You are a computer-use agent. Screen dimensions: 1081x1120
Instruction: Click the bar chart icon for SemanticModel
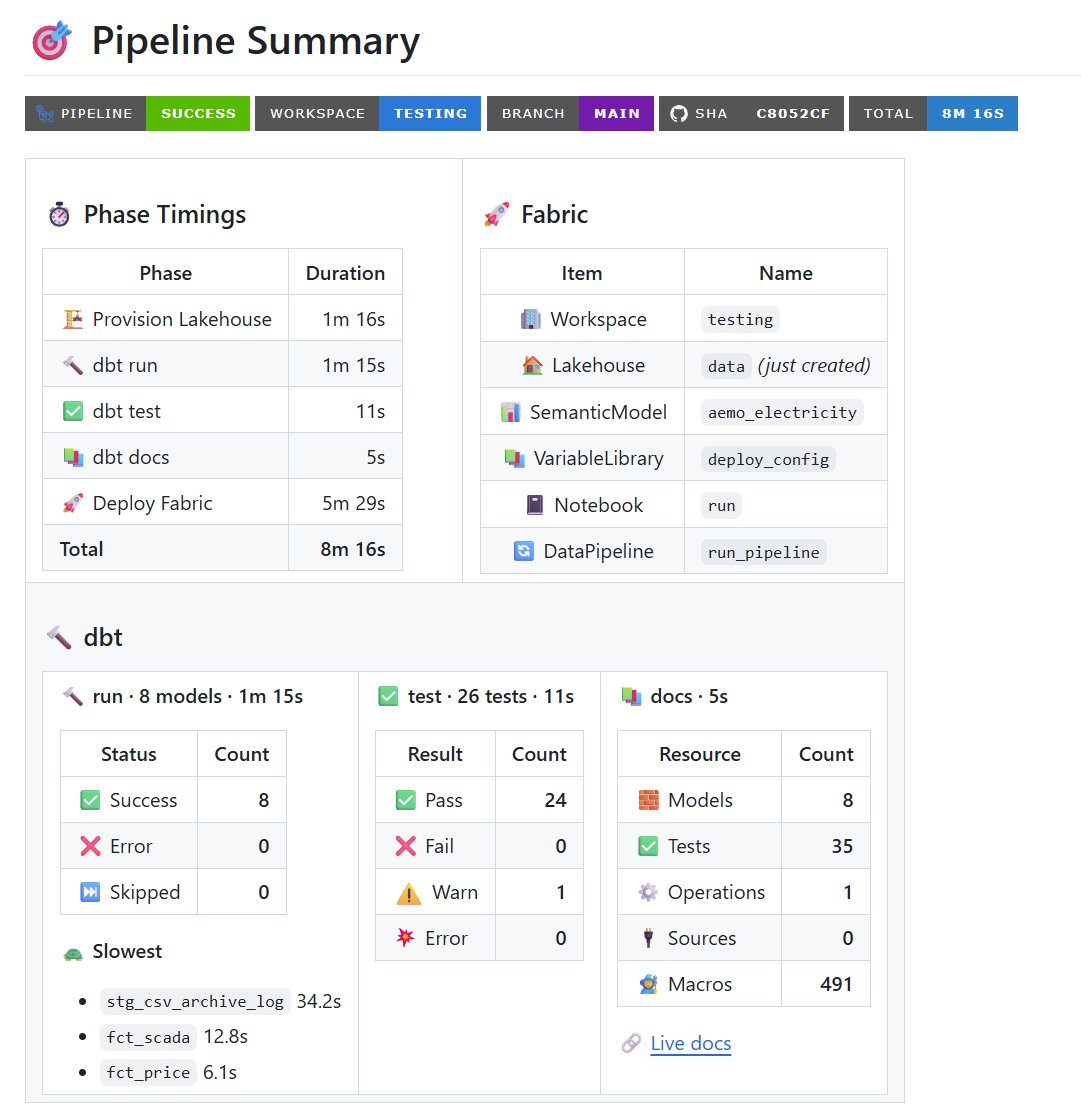(510, 412)
